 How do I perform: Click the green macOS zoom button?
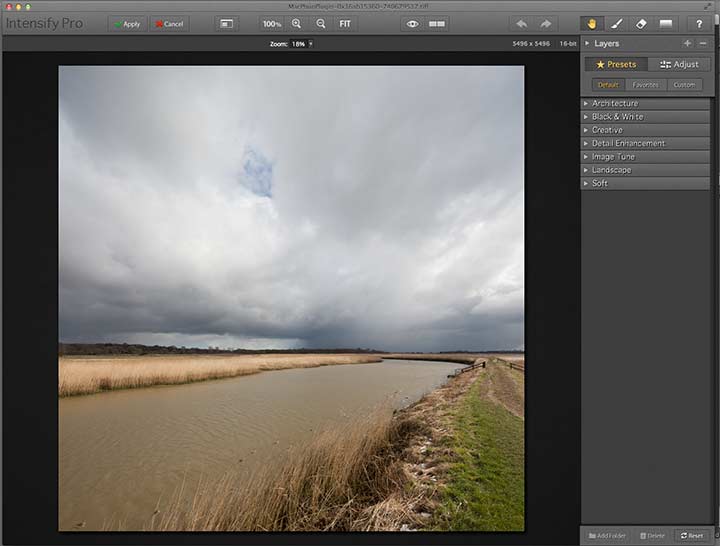[x=28, y=6]
